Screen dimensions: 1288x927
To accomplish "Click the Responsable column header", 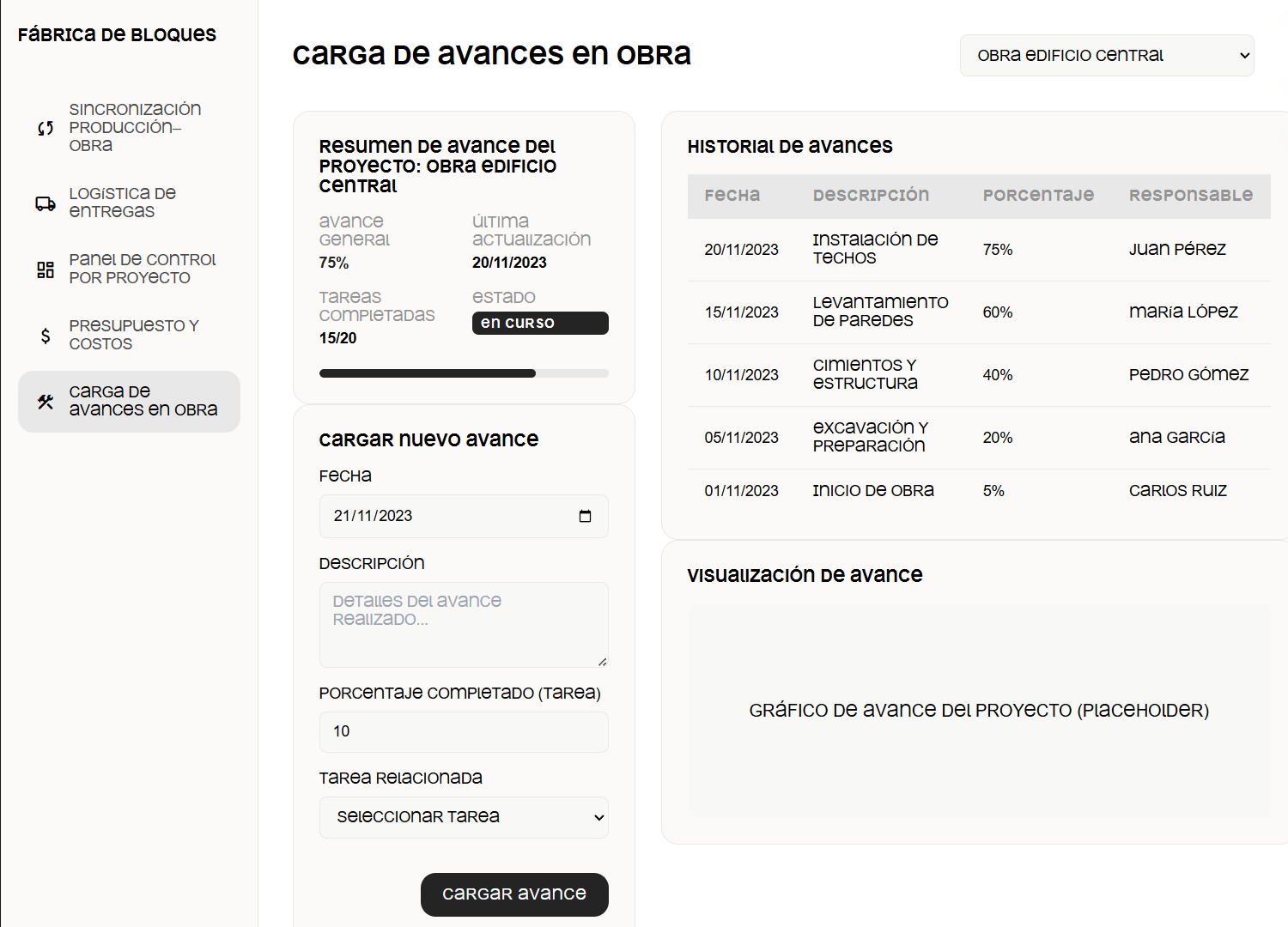I will pyautogui.click(x=1191, y=195).
